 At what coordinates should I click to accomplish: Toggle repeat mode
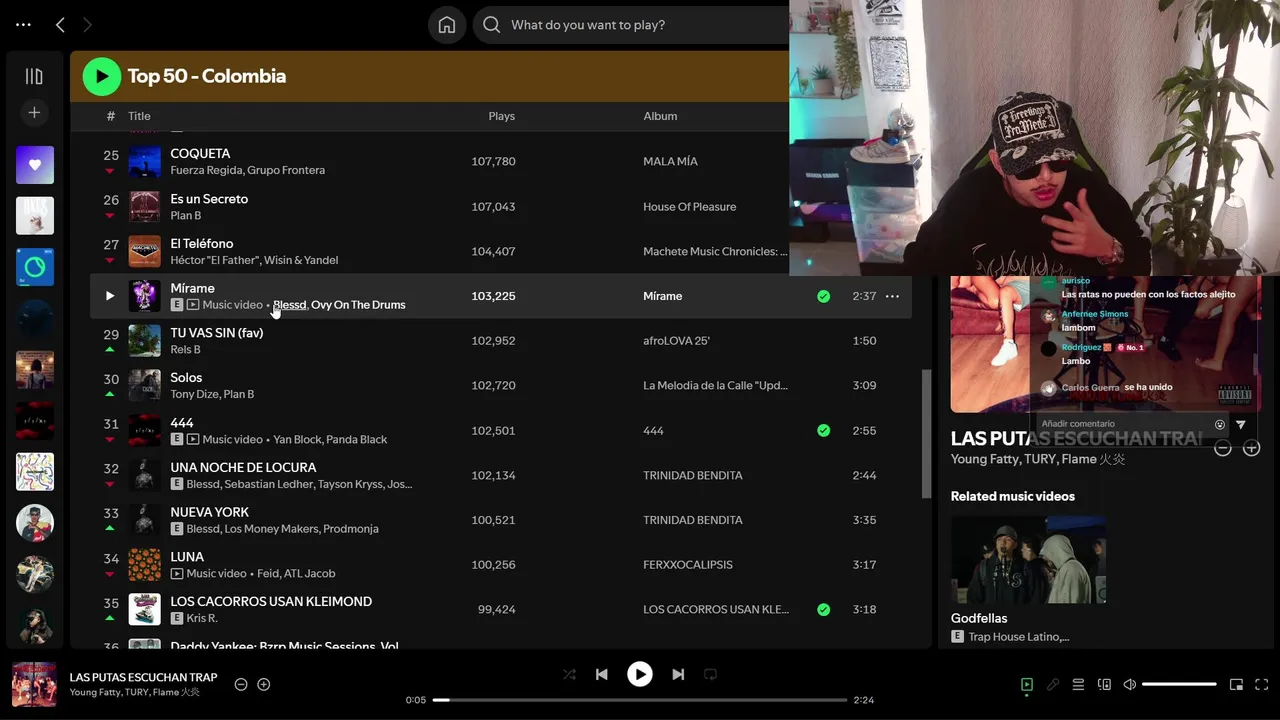(710, 675)
